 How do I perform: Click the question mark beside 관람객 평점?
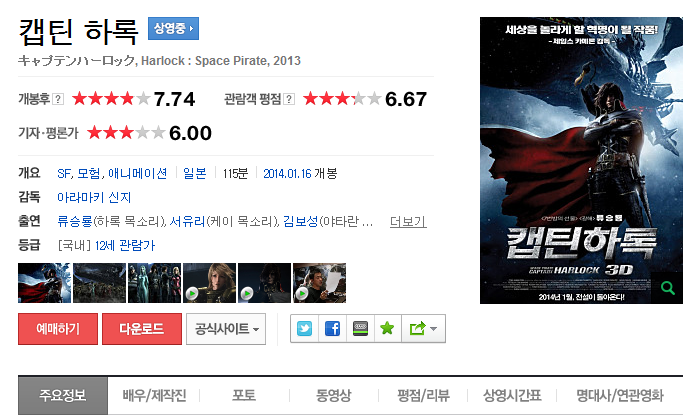pos(289,99)
